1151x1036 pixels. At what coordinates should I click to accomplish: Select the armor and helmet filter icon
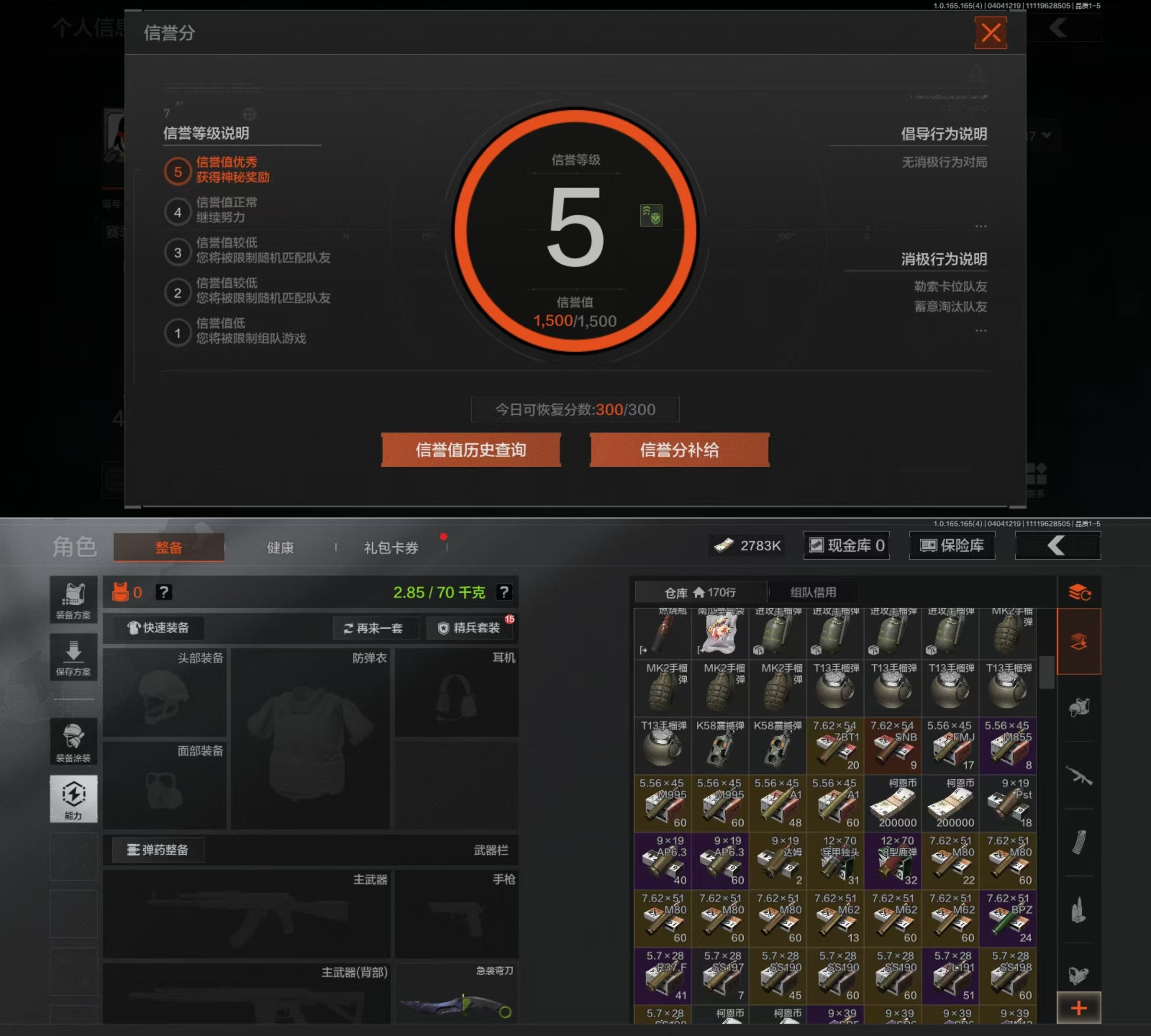coord(1079,707)
